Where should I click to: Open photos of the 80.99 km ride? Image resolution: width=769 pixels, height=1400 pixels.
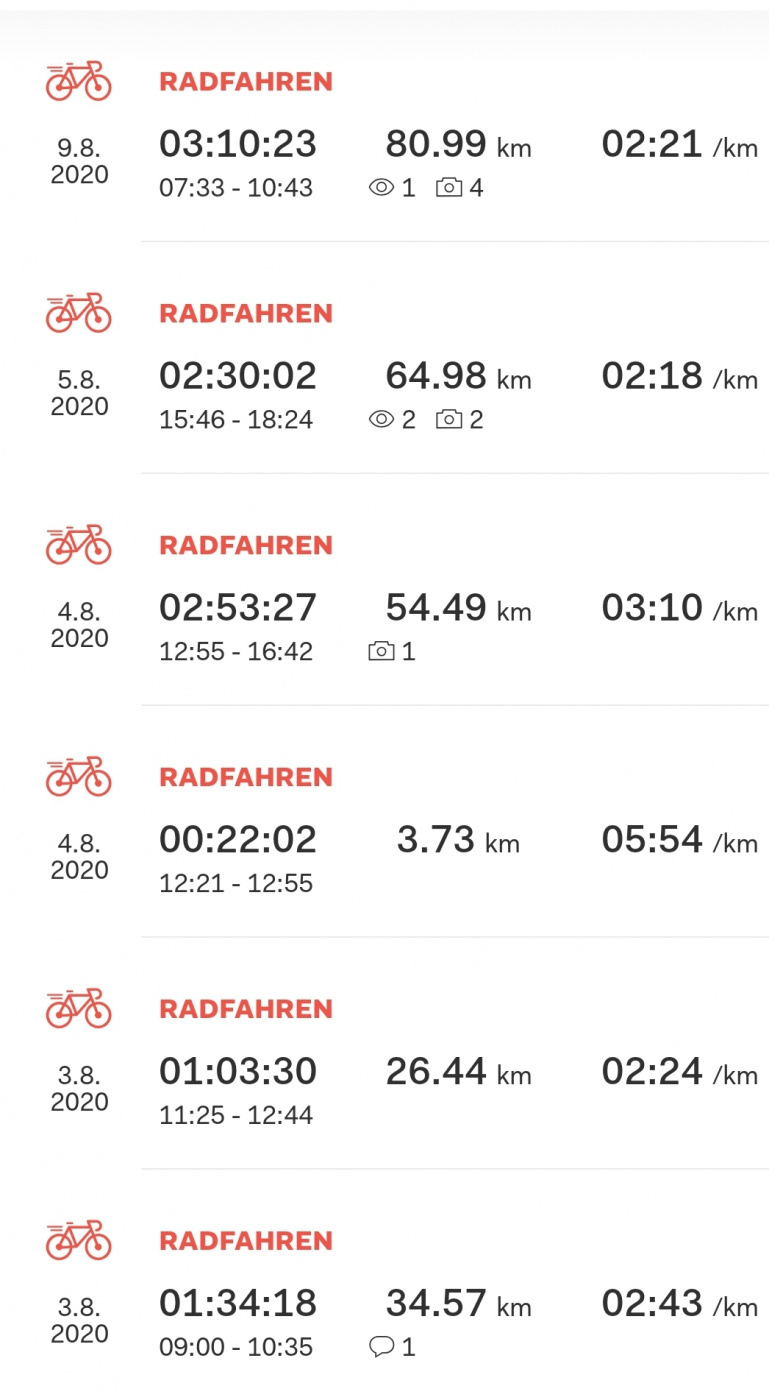(x=459, y=188)
